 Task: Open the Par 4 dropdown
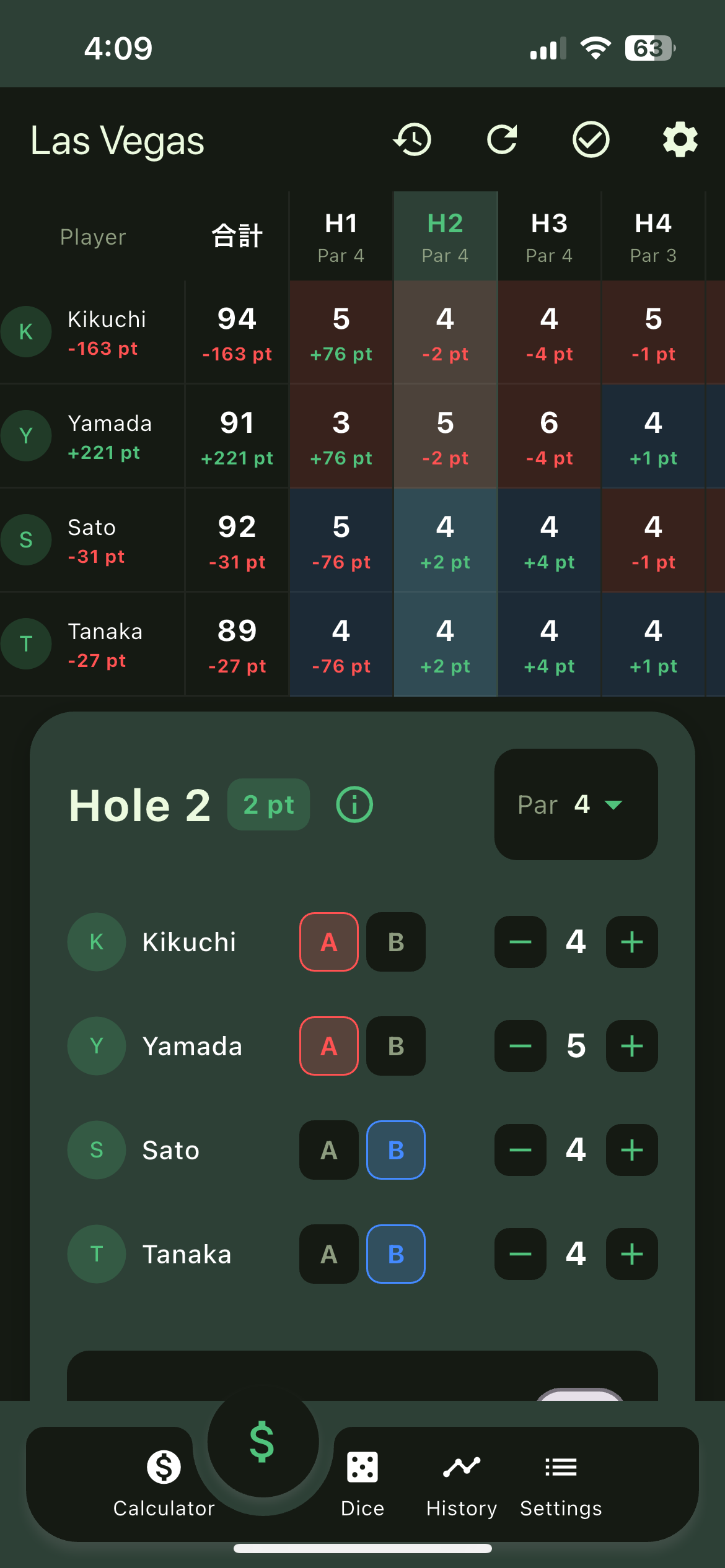pos(576,804)
